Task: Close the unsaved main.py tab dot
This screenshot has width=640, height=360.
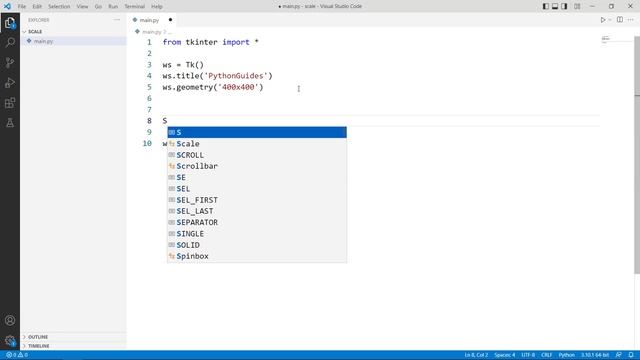Action: tap(170, 20)
